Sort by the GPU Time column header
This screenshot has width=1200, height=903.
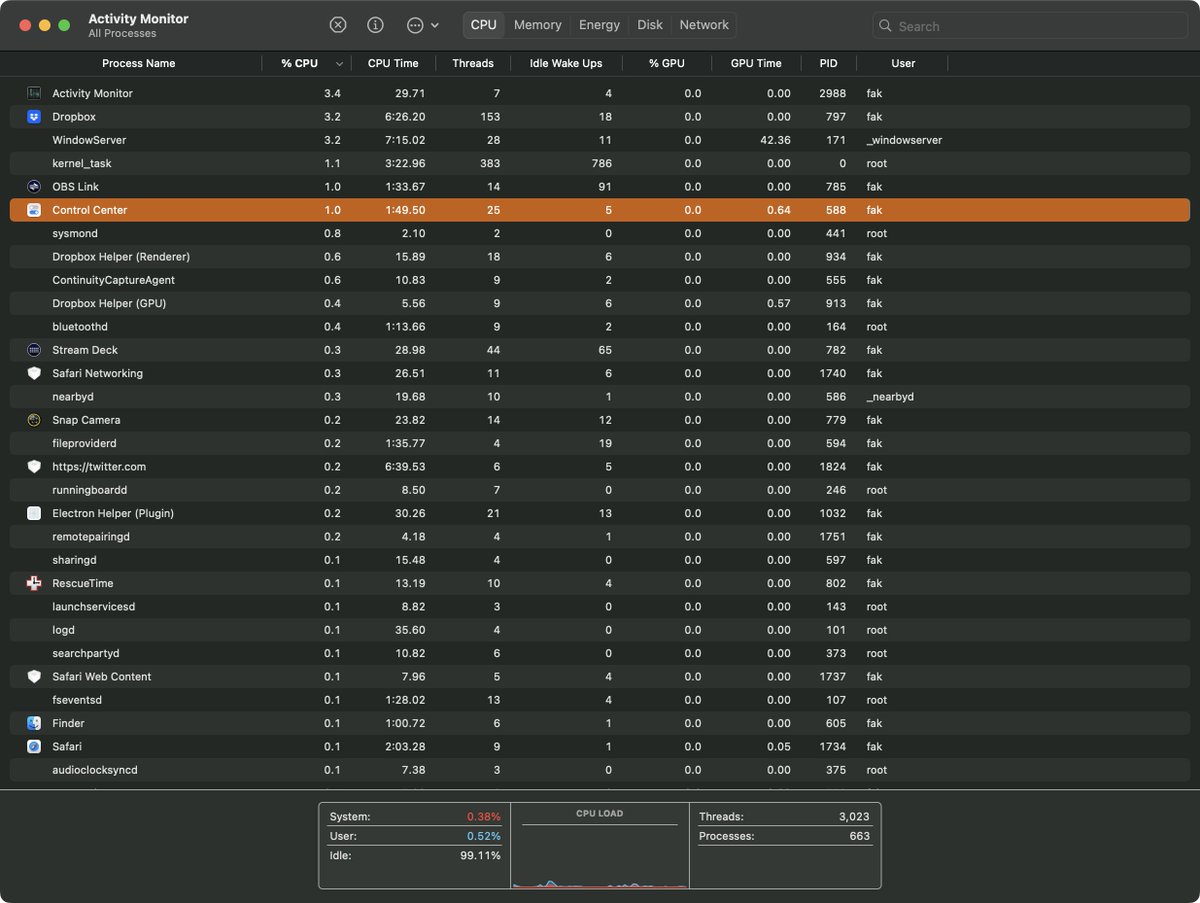pyautogui.click(x=756, y=63)
